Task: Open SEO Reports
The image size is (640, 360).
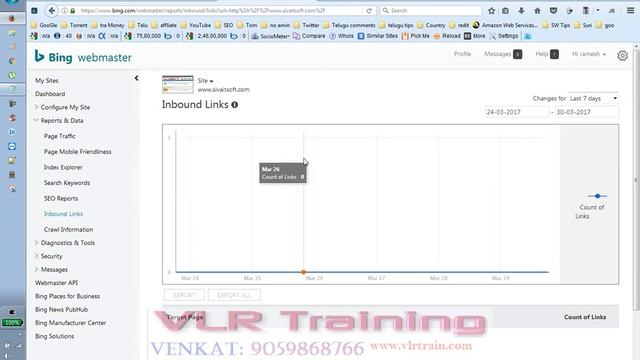Action: pyautogui.click(x=61, y=198)
